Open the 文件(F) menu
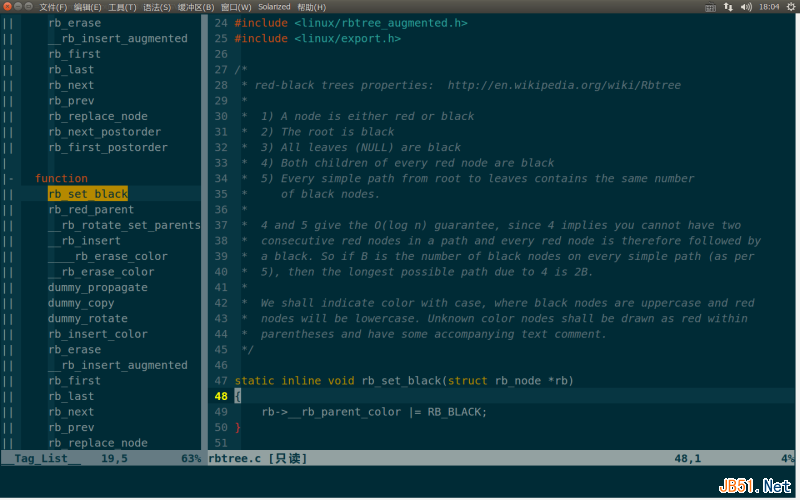The image size is (800, 500). pyautogui.click(x=52, y=7)
